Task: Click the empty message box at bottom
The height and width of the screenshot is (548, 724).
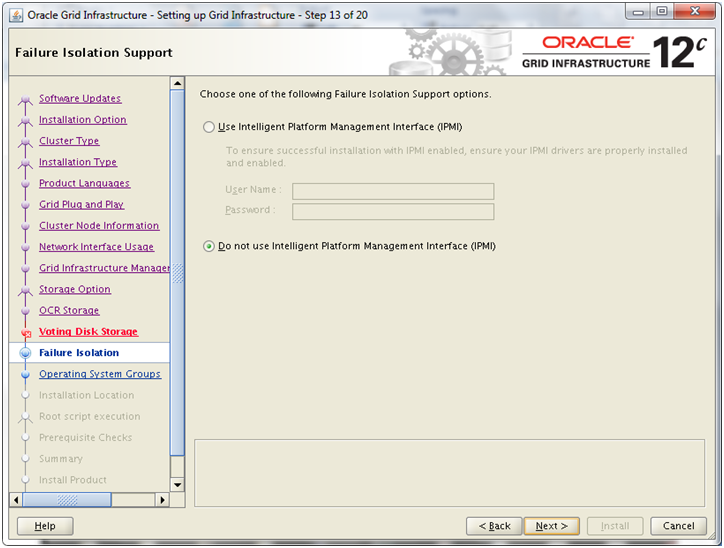Action: click(449, 473)
